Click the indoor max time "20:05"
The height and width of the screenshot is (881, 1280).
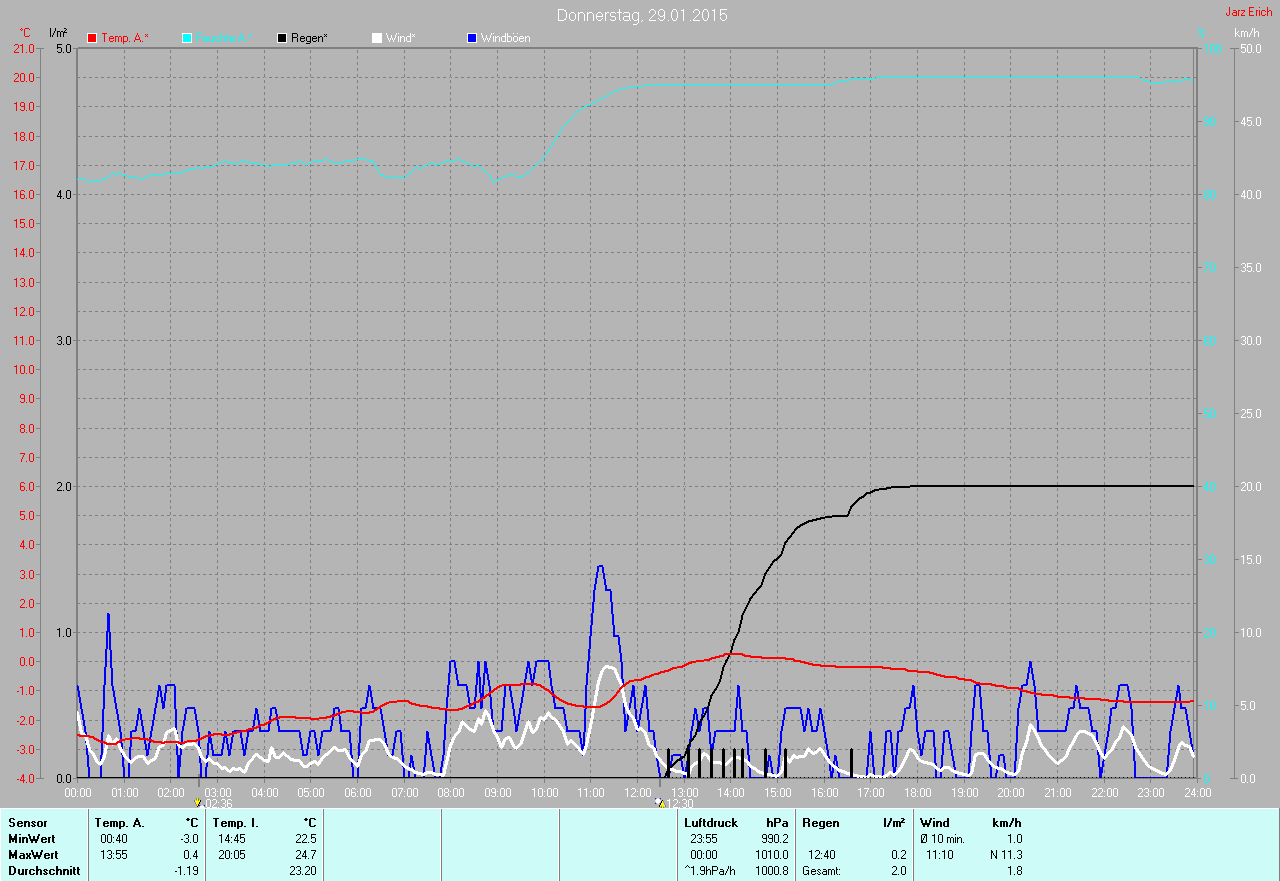[x=232, y=855]
